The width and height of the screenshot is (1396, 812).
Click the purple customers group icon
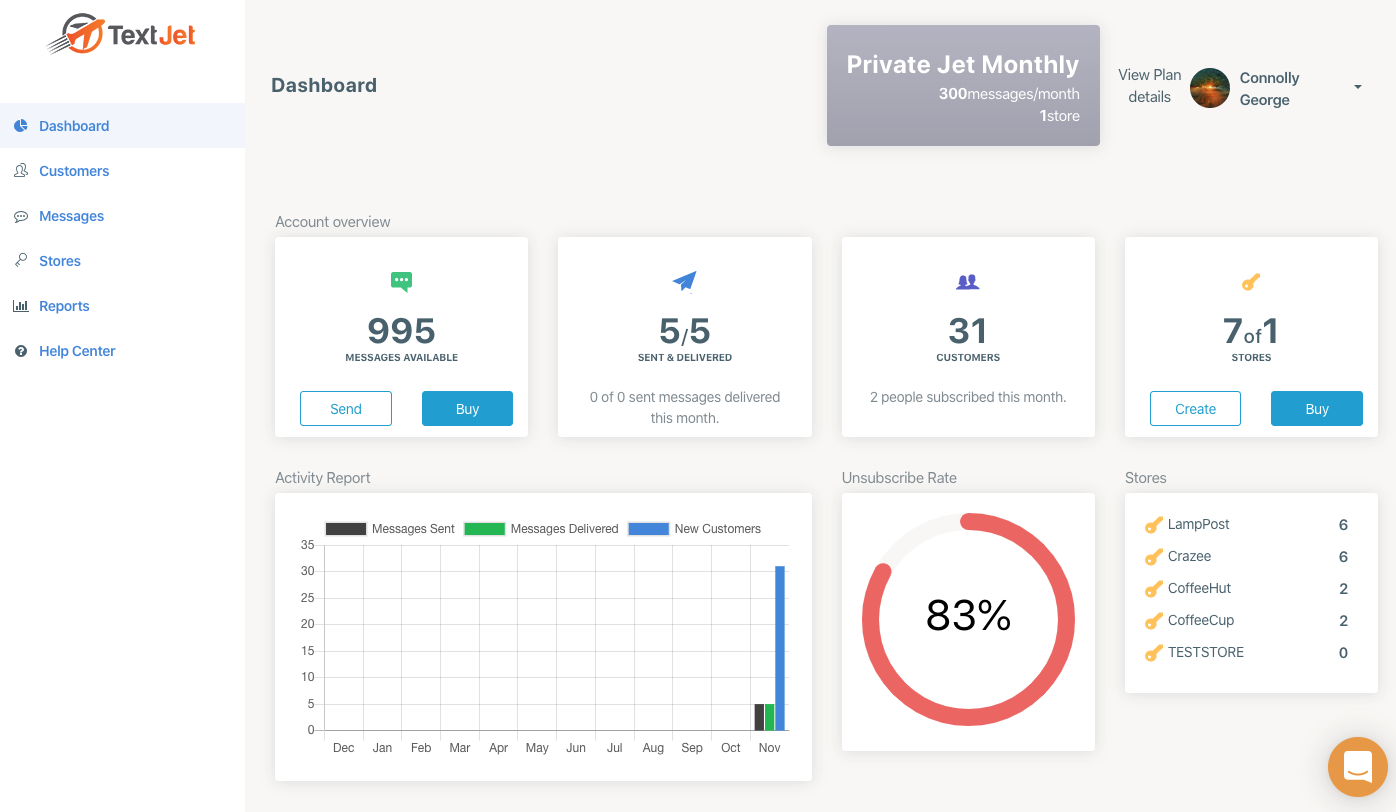tap(967, 282)
